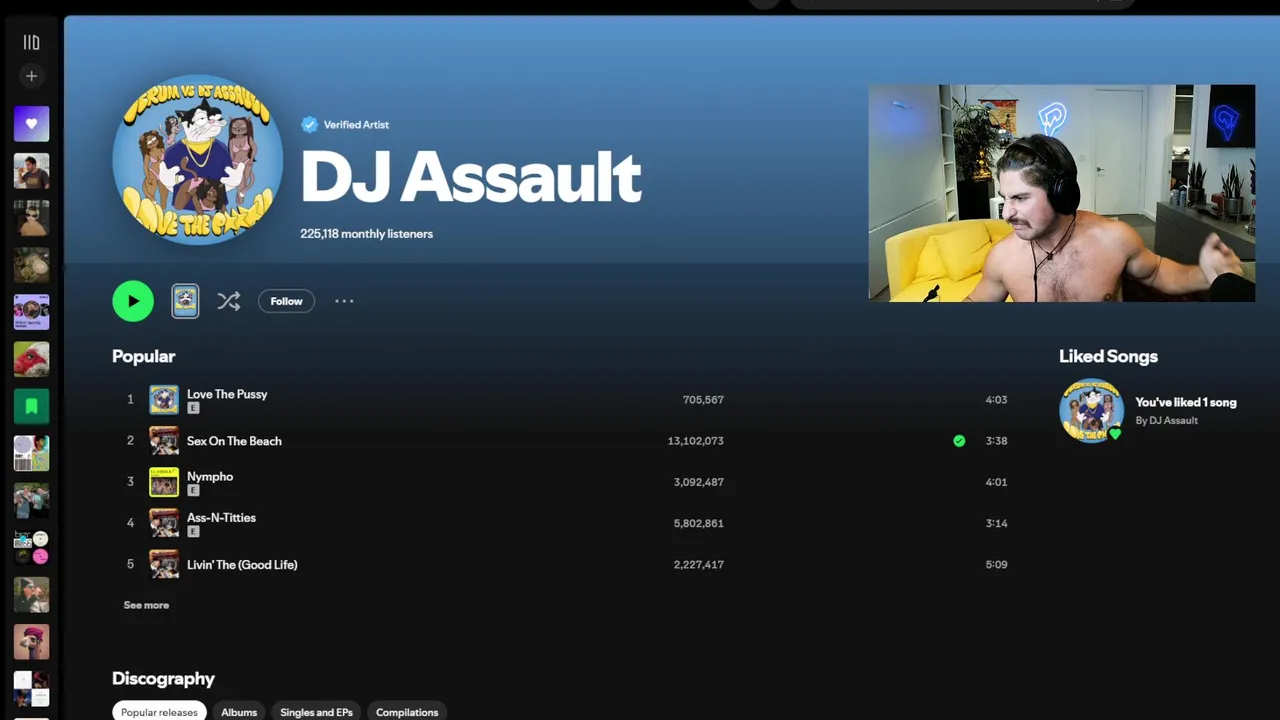Open the Discography heading link
1280x720 pixels.
coord(163,678)
